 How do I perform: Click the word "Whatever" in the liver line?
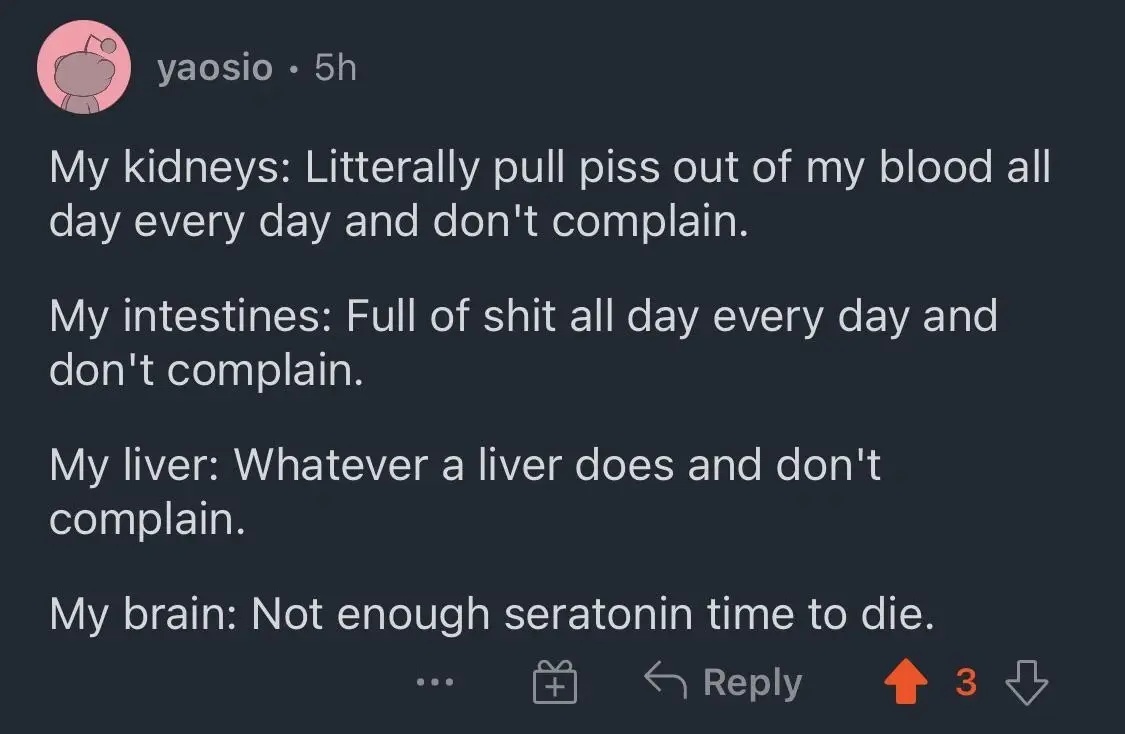pyautogui.click(x=329, y=465)
